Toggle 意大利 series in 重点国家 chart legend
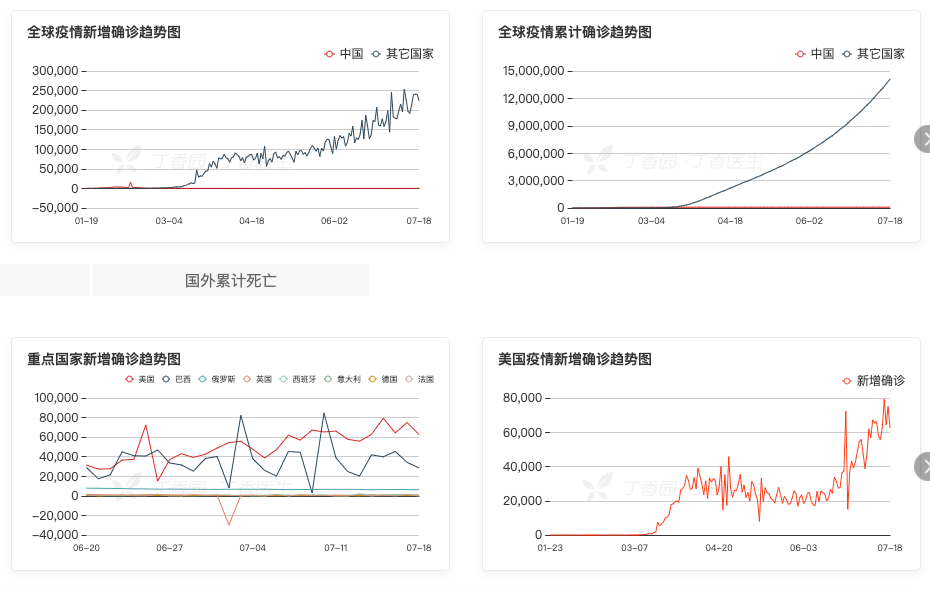The width and height of the screenshot is (930, 590). [342, 379]
